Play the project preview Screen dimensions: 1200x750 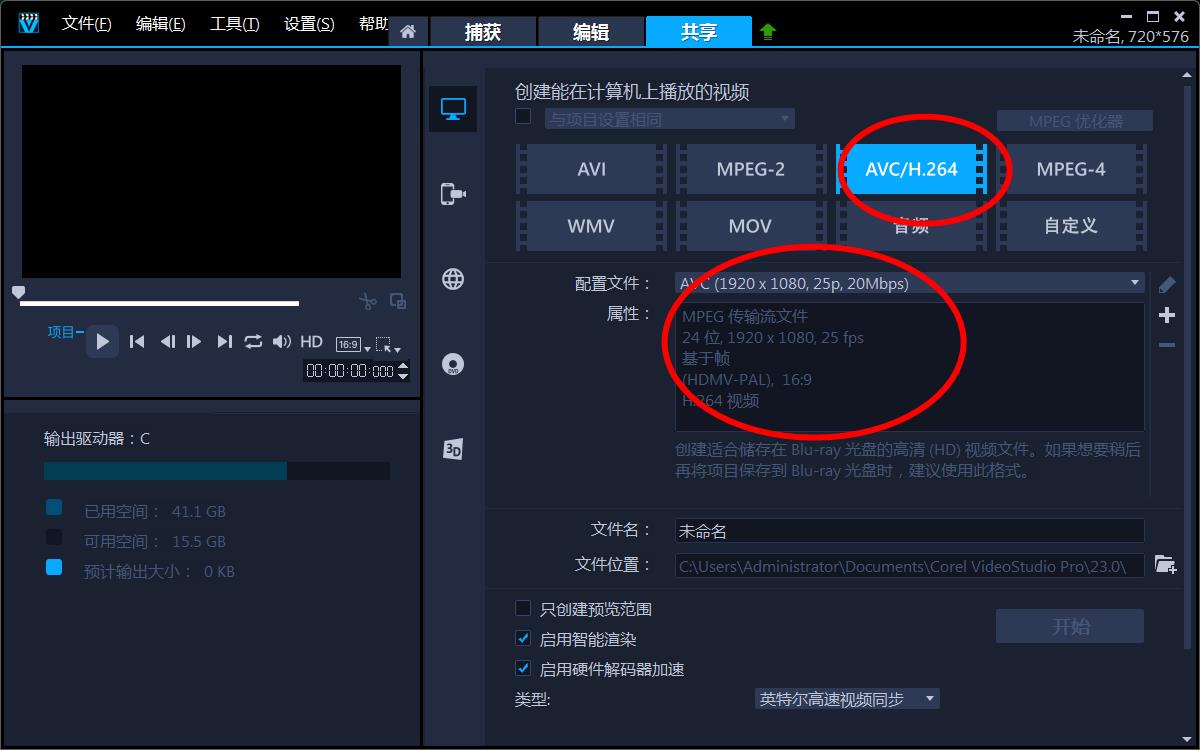(102, 341)
